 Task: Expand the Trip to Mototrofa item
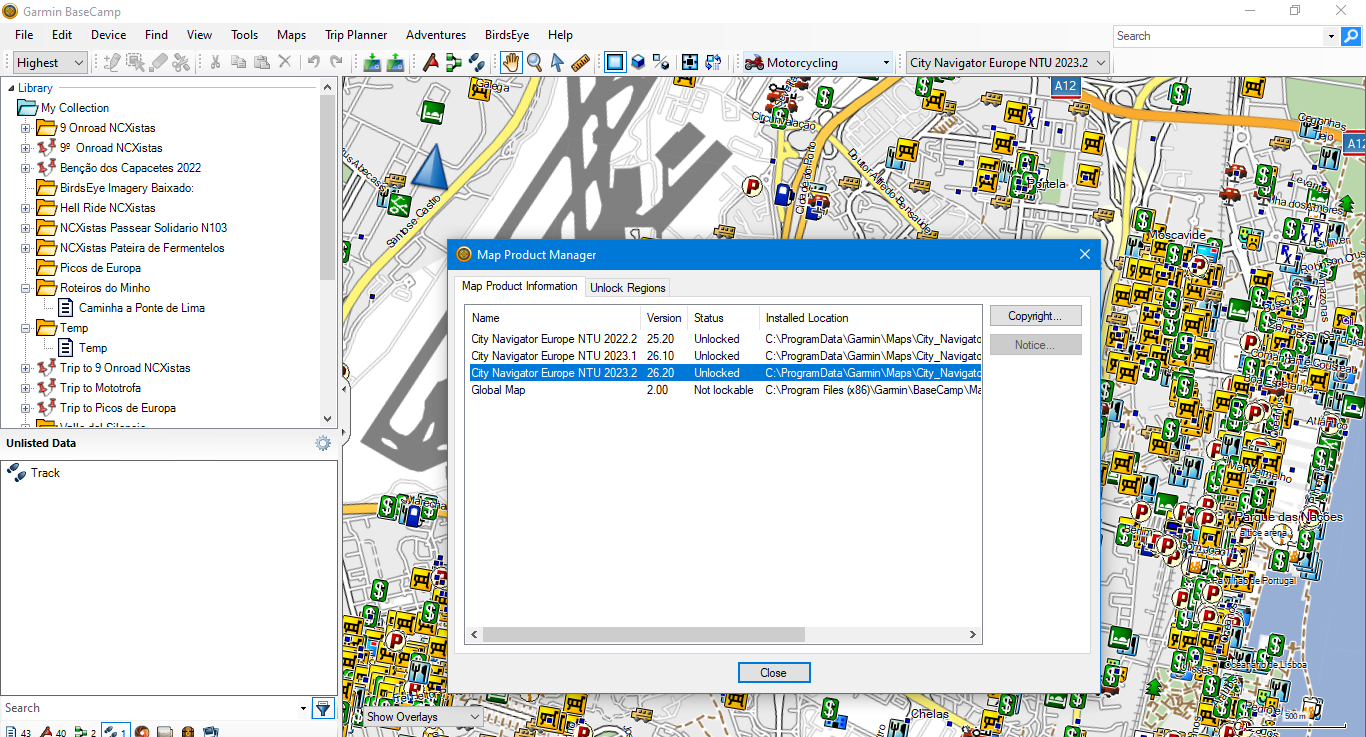[x=26, y=388]
